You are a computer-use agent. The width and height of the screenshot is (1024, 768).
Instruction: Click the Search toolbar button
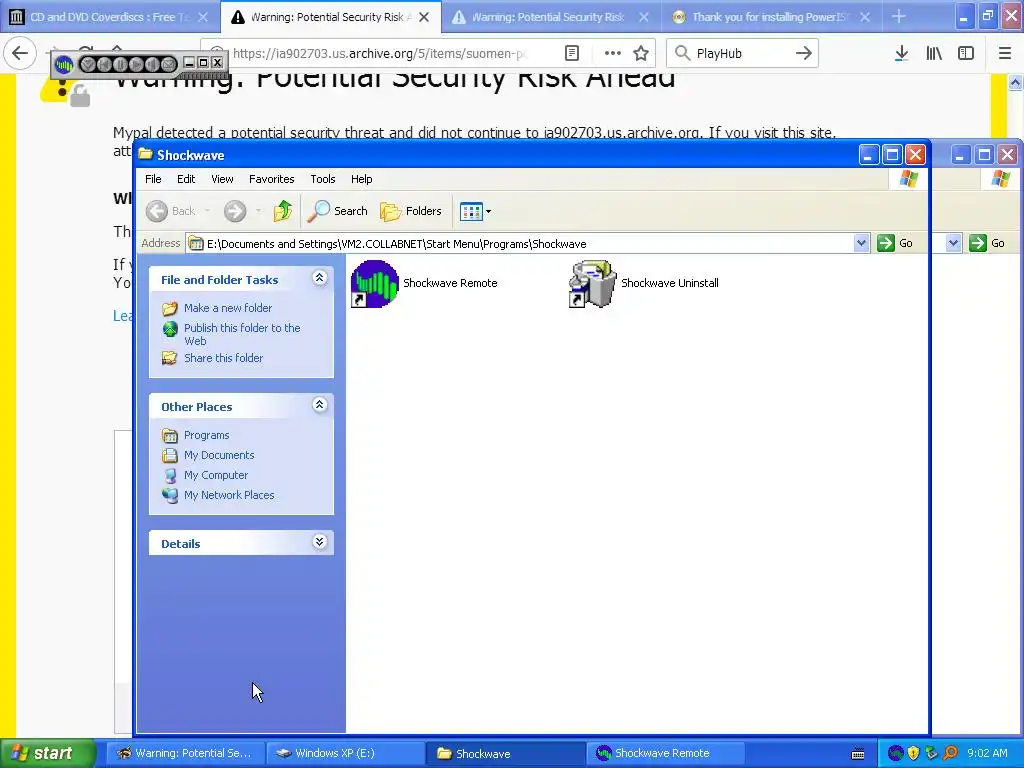click(x=338, y=211)
